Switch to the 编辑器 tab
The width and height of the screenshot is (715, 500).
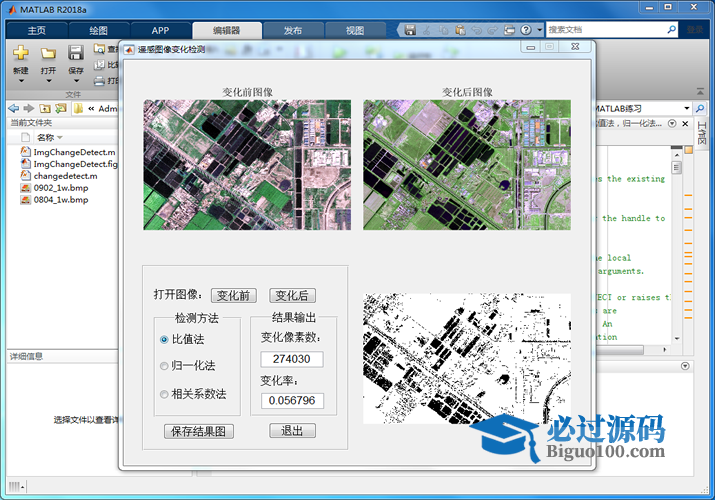click(x=227, y=31)
